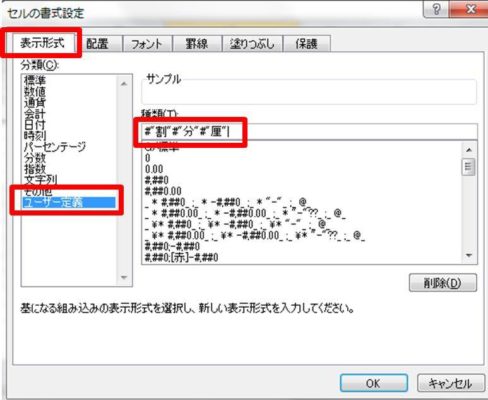Image resolution: width=488 pixels, height=400 pixels.
Task: Click the format list scrollbar thumb
Action: click(469, 167)
